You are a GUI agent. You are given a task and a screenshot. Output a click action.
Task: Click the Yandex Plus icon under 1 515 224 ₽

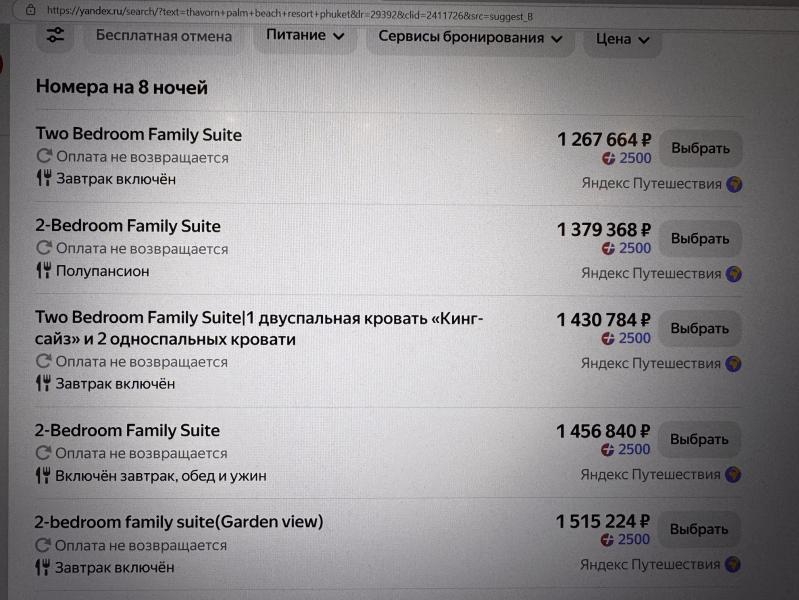pos(607,540)
